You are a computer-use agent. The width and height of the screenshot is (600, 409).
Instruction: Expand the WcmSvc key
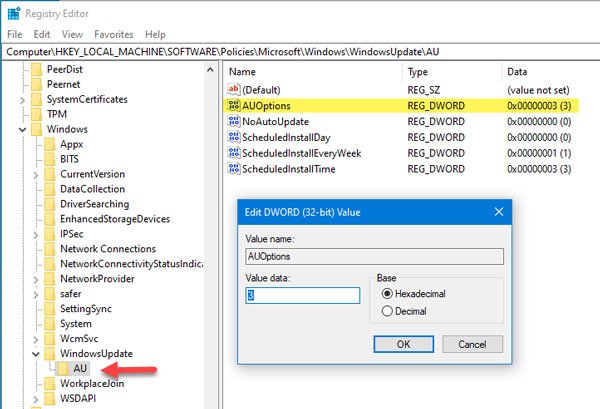[36, 339]
